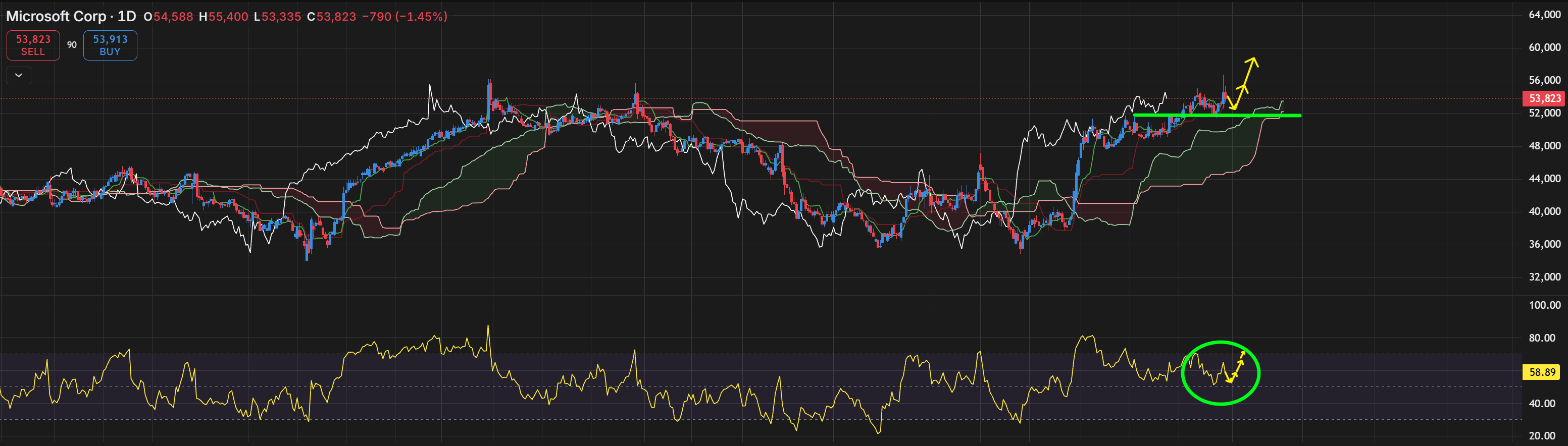Click the 100.00 label on RSI scale
This screenshot has width=1568, height=446.
pyautogui.click(x=1544, y=305)
